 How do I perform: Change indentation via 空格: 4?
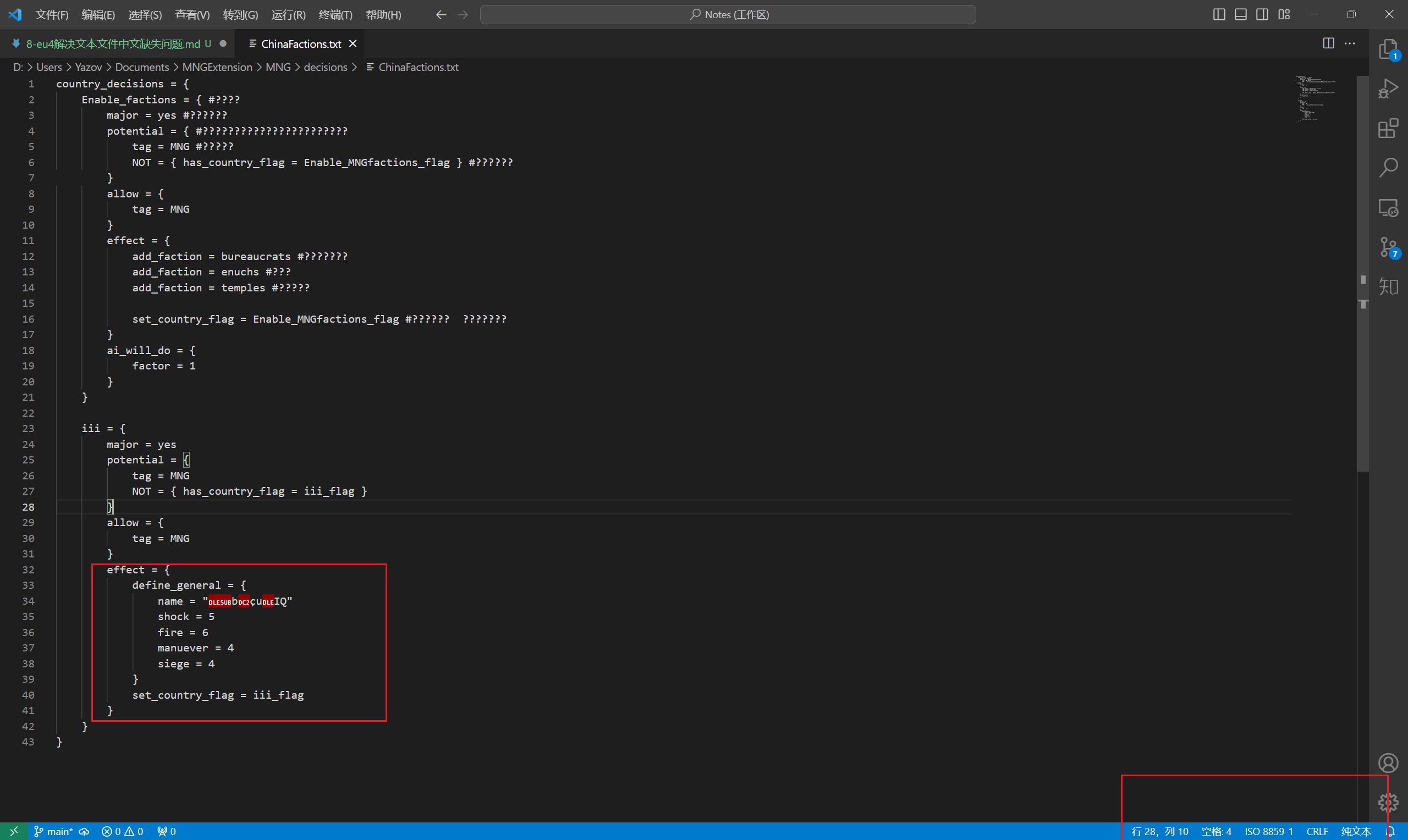coord(1216,832)
